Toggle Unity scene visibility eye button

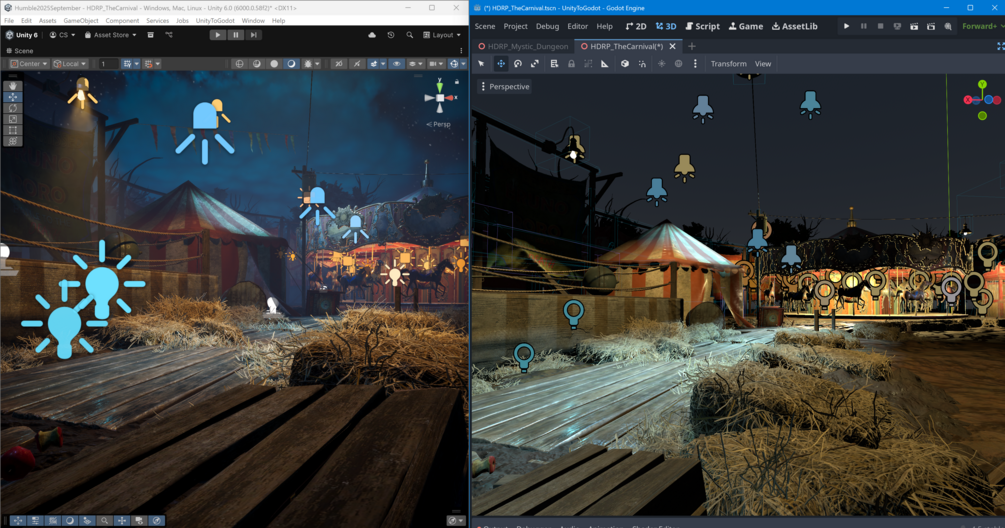(x=397, y=64)
